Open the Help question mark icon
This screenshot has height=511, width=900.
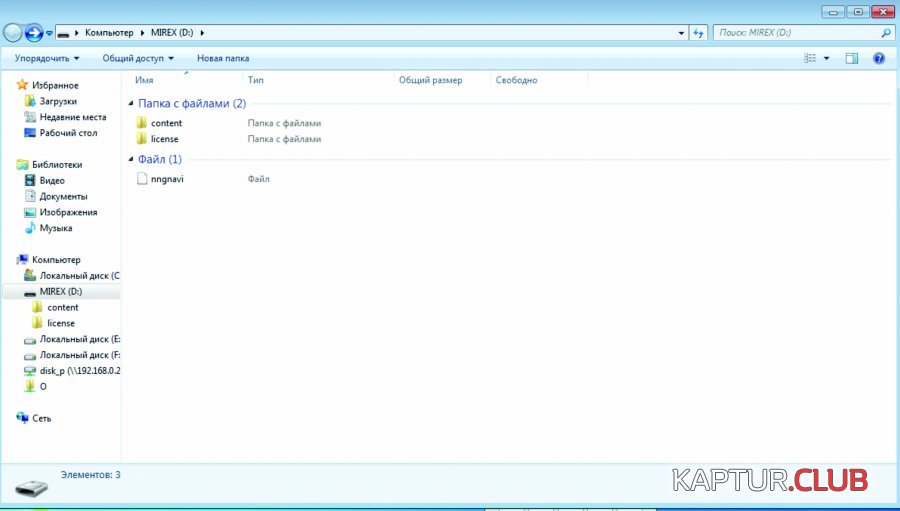point(879,59)
